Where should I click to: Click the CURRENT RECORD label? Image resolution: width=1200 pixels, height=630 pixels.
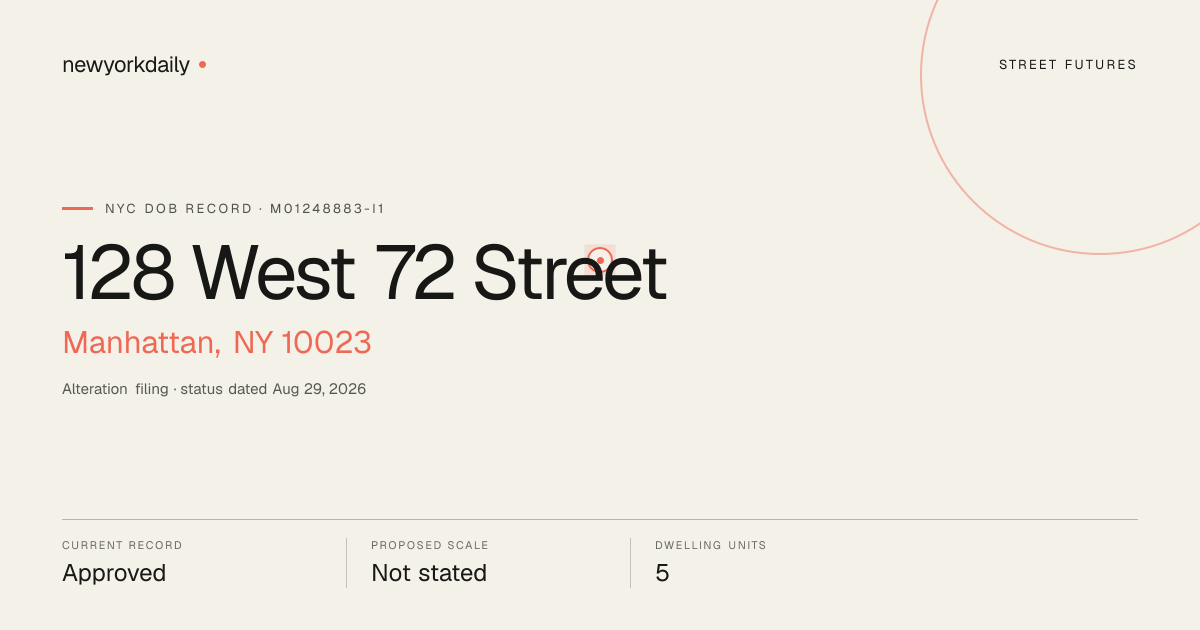click(122, 546)
